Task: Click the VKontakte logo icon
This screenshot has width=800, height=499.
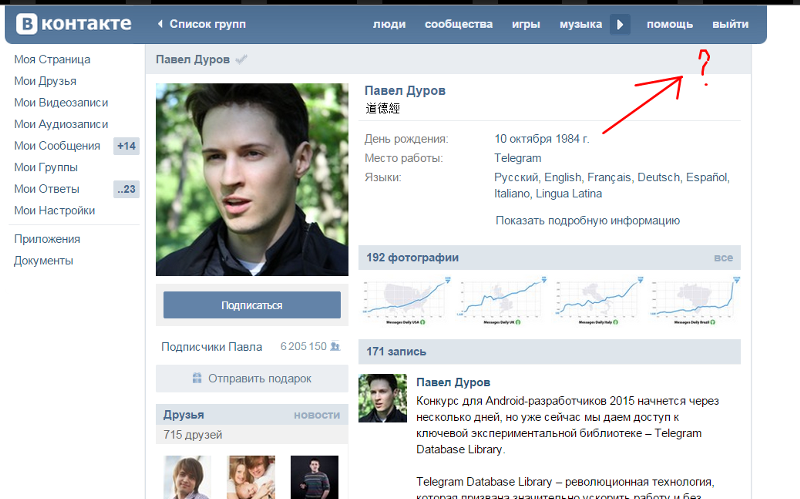Action: [x=27, y=23]
